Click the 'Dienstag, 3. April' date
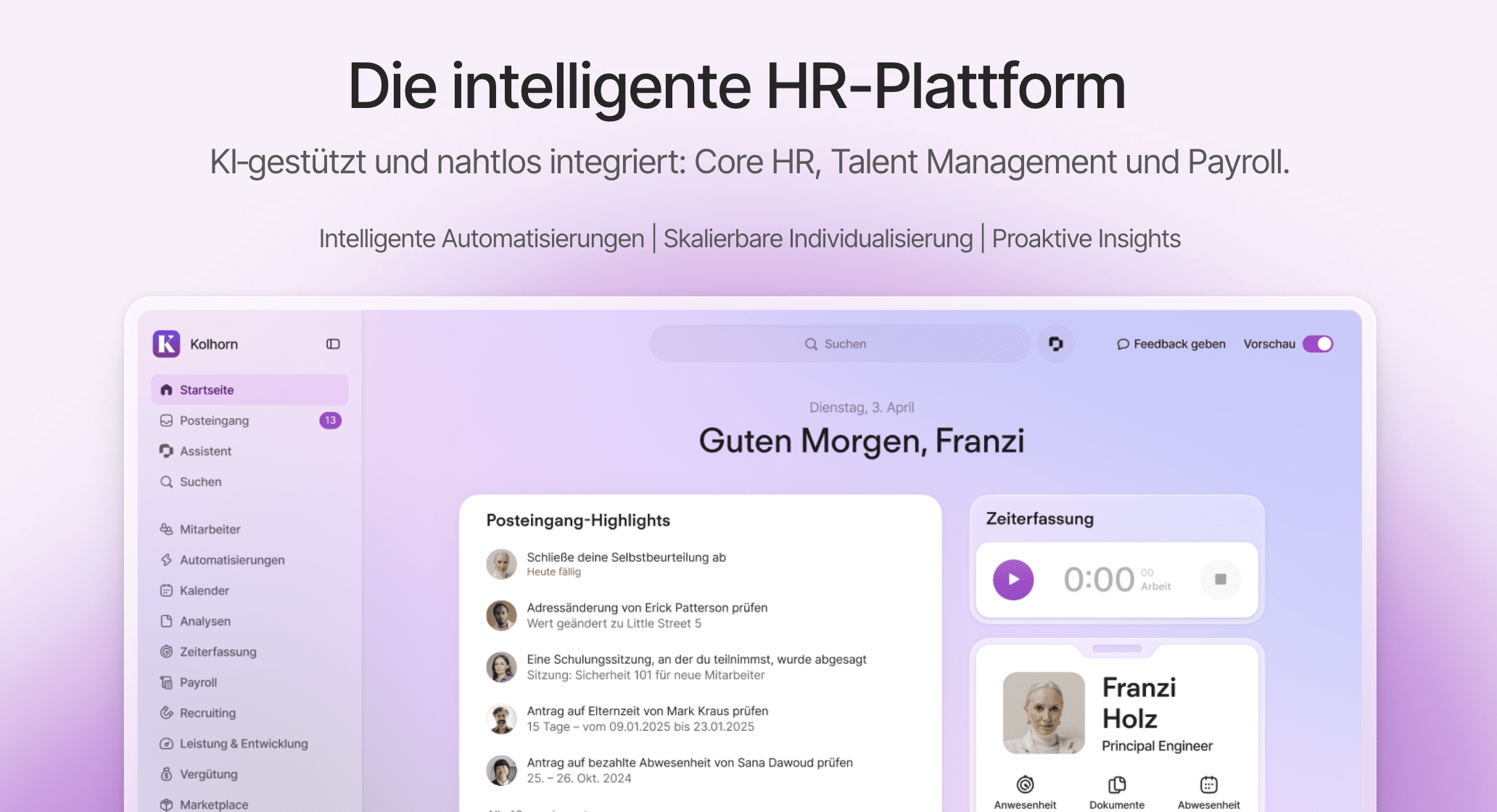Image resolution: width=1497 pixels, height=812 pixels. (x=862, y=407)
